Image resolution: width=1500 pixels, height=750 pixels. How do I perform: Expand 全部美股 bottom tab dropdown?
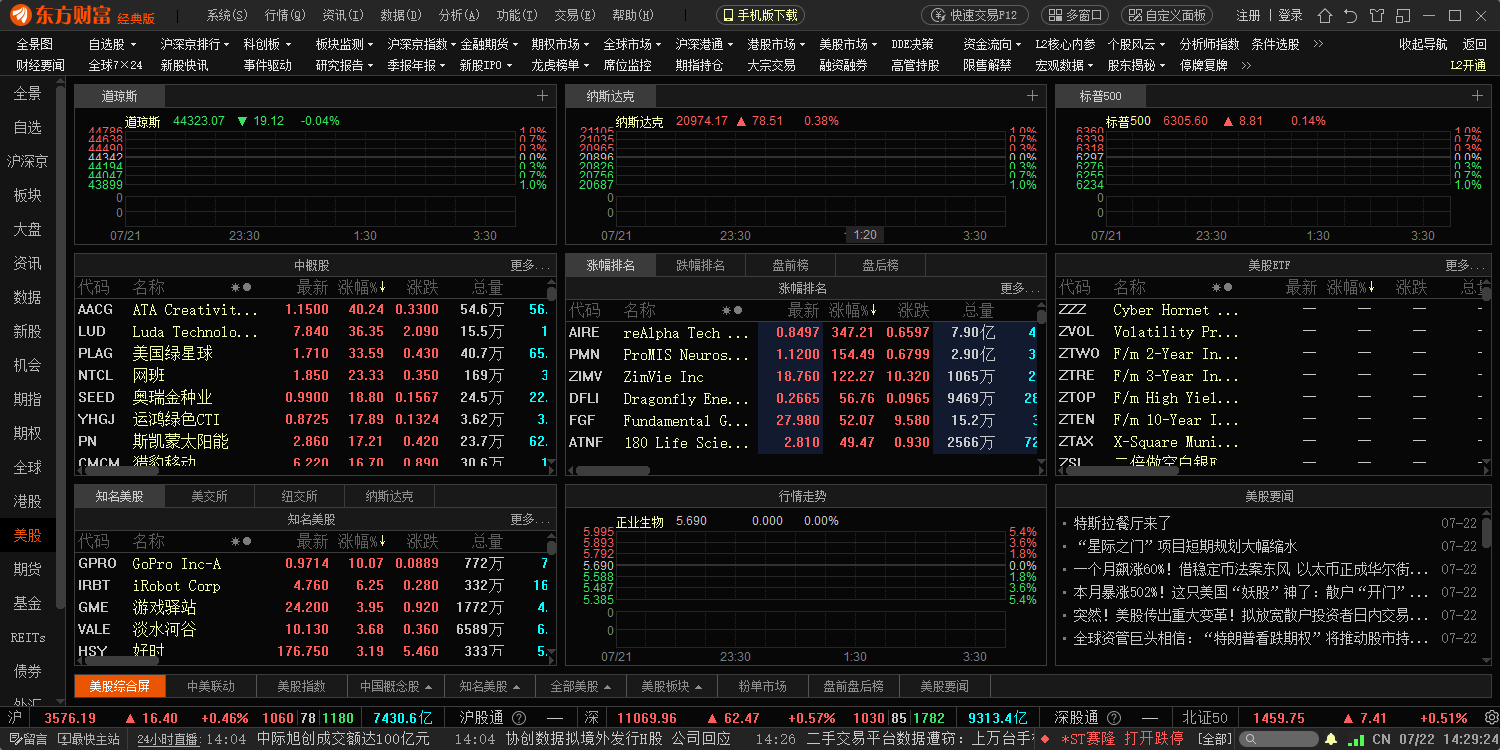pyautogui.click(x=580, y=686)
